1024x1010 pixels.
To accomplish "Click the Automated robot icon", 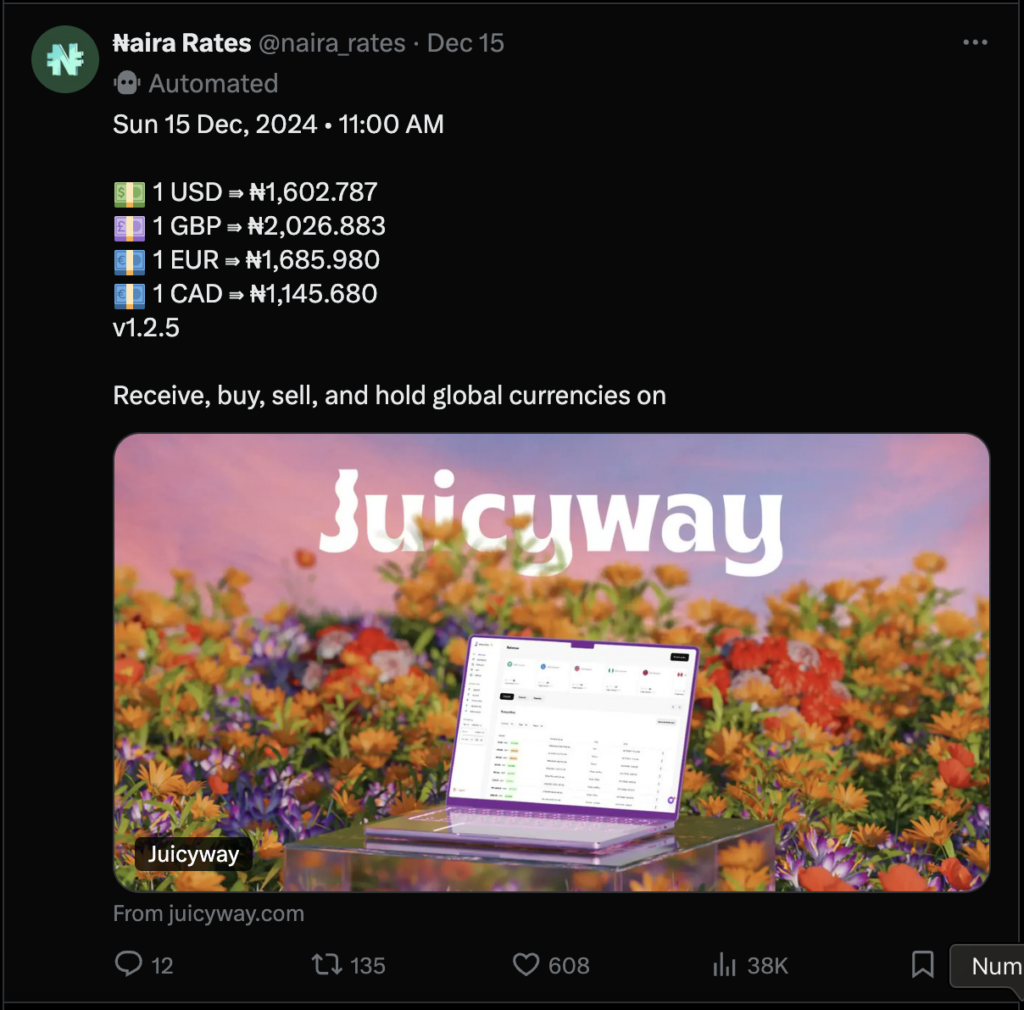I will (x=127, y=84).
